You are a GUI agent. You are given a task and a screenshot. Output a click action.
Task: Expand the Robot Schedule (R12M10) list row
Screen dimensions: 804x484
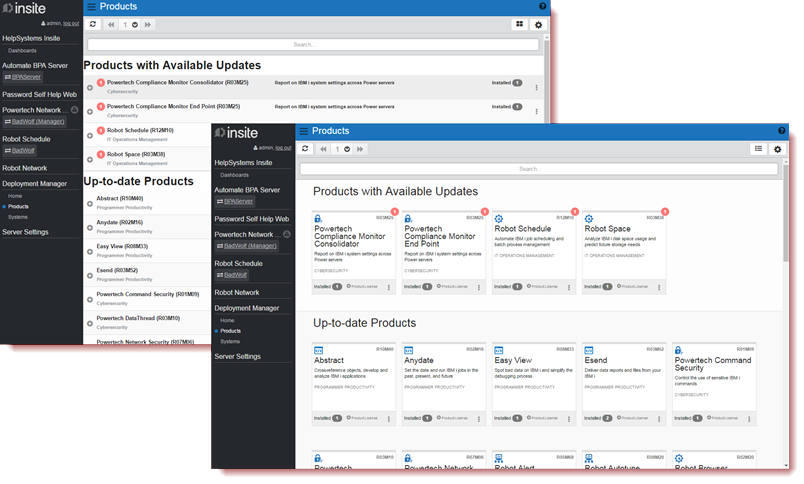coord(89,133)
